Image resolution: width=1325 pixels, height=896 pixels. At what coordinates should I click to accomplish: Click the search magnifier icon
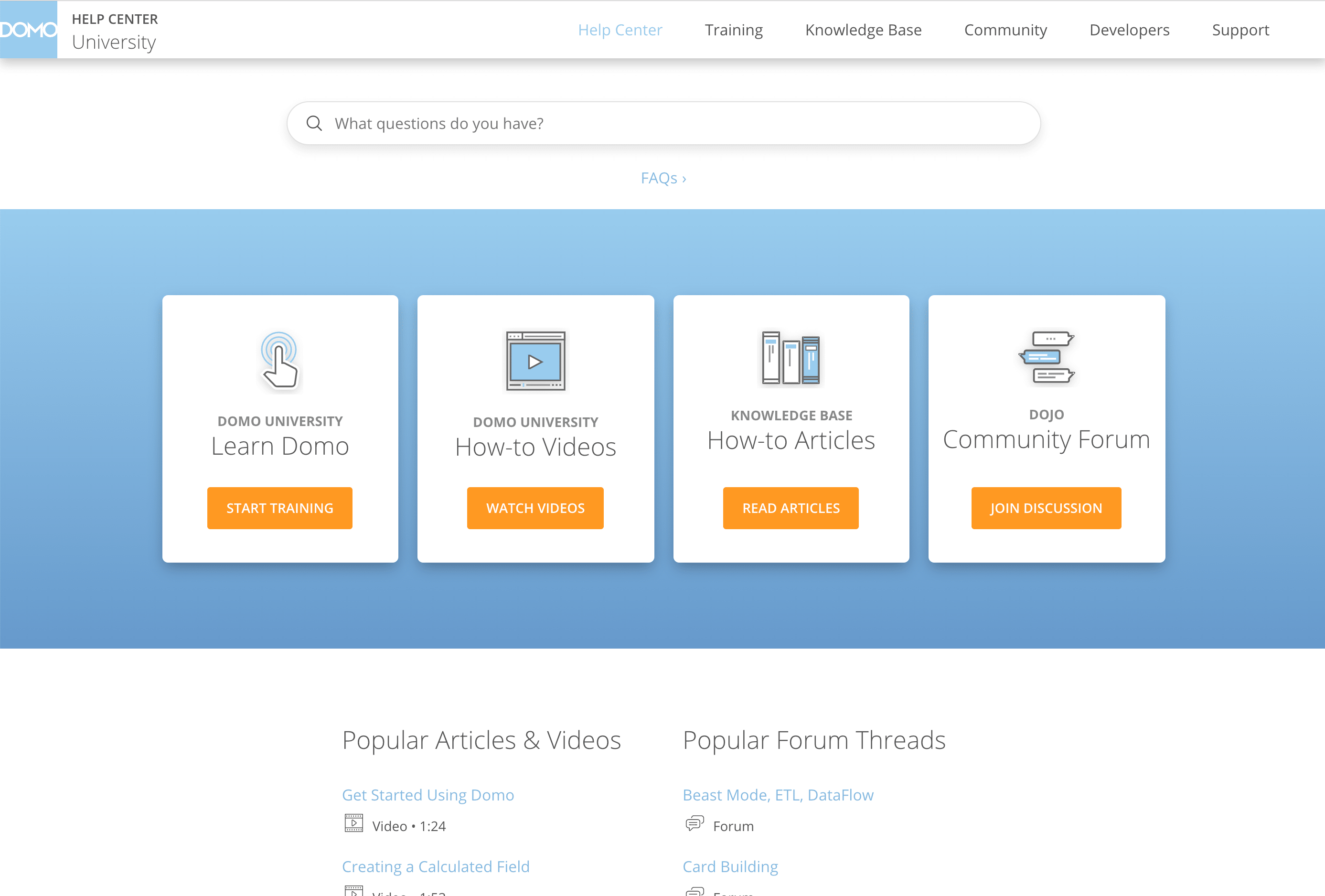(x=314, y=123)
